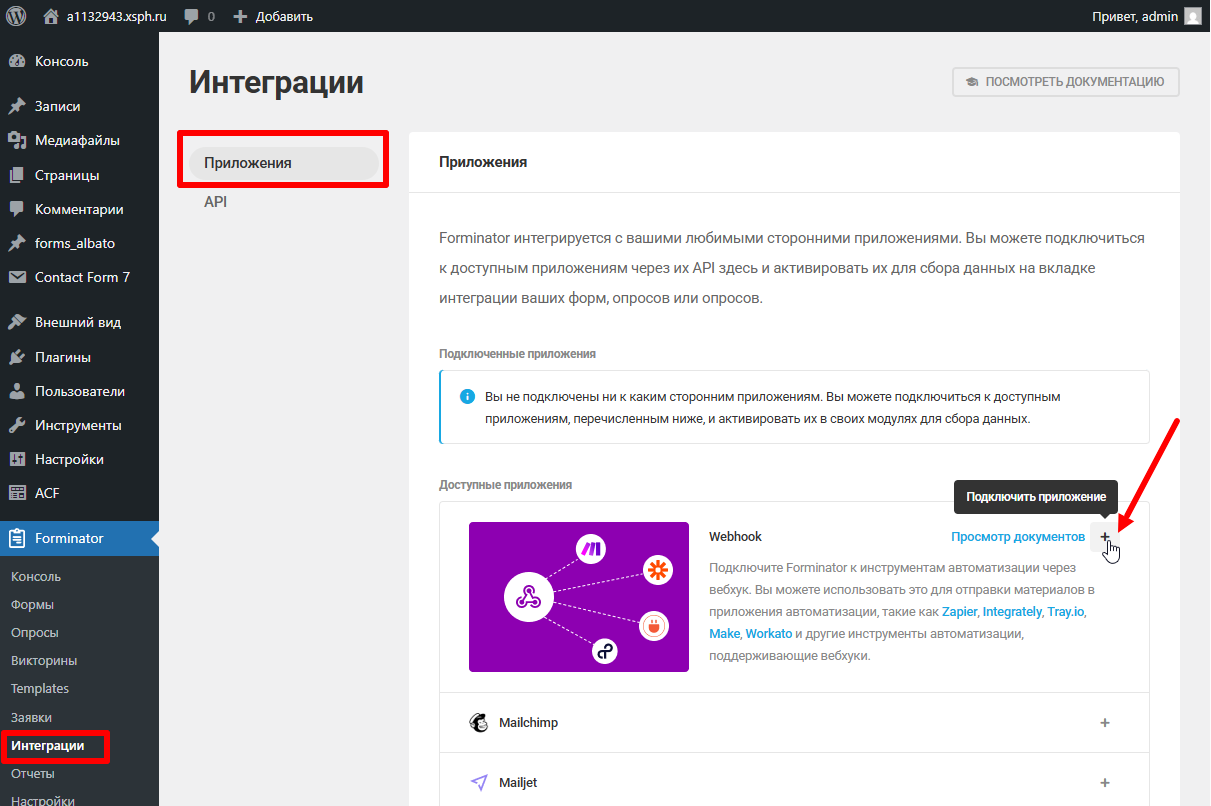Viewport: 1211px width, 806px height.
Task: Click the Webhook integration purple thumbnail
Action: click(x=578, y=597)
